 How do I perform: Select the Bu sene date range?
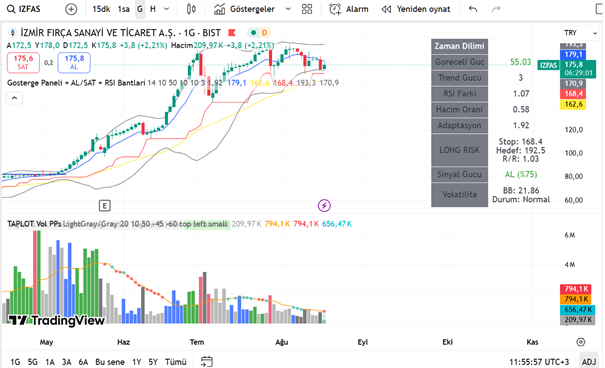[110, 362]
